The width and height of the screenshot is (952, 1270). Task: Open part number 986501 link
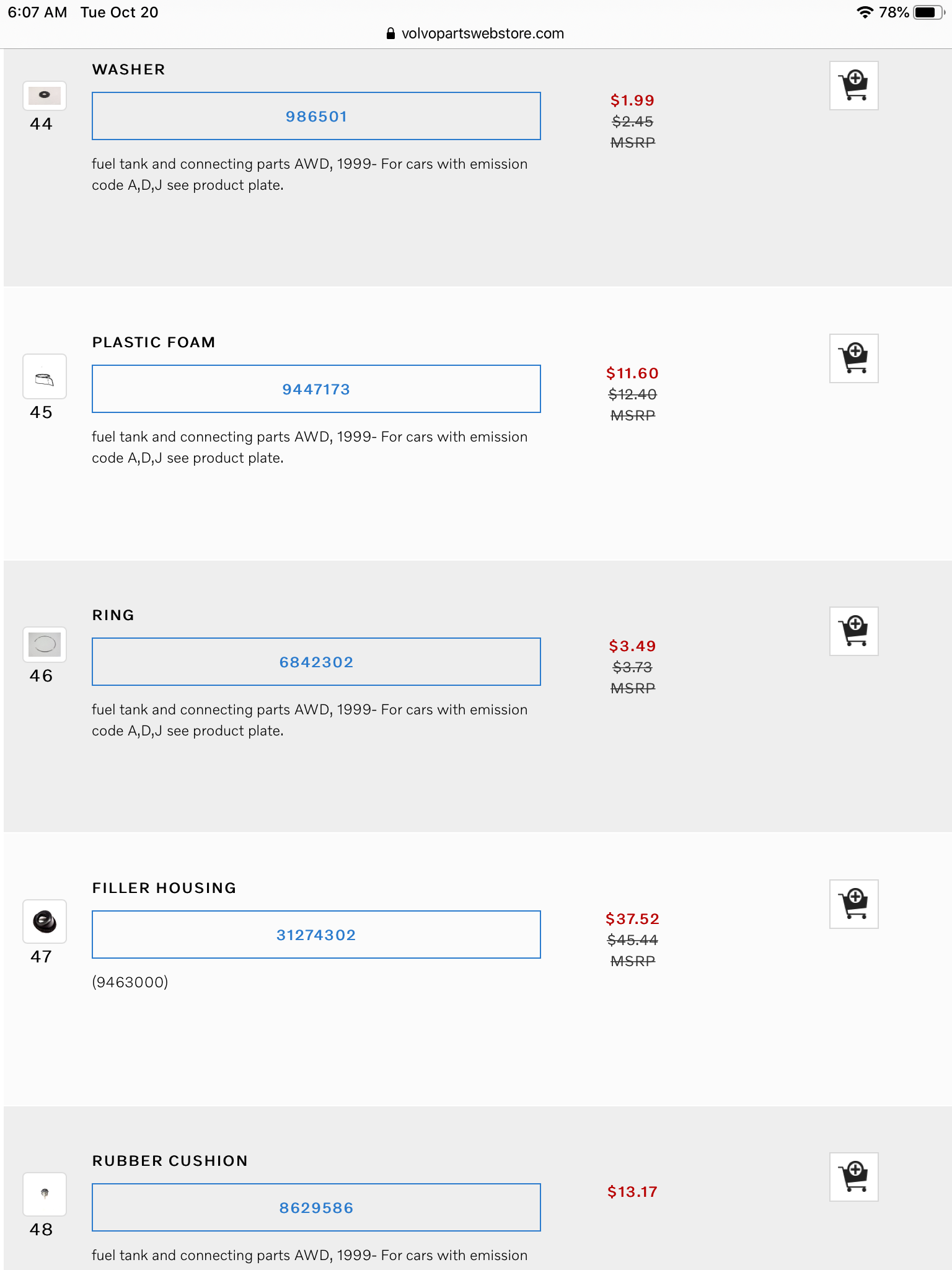click(316, 117)
